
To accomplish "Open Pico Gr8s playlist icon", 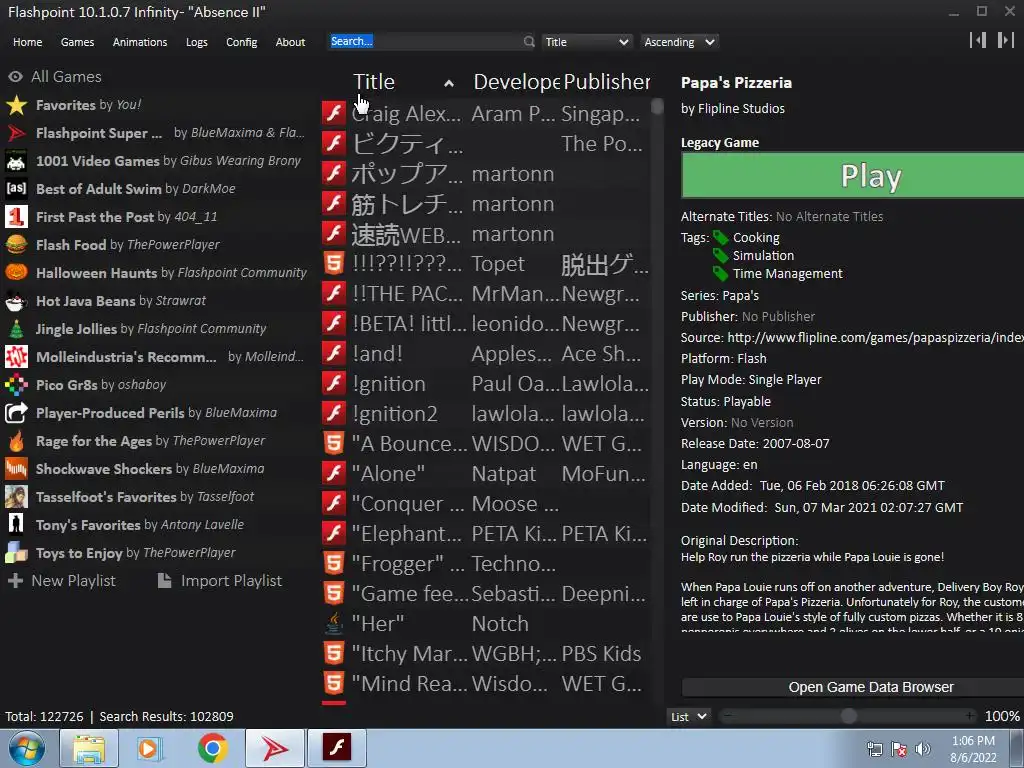I will 16,385.
